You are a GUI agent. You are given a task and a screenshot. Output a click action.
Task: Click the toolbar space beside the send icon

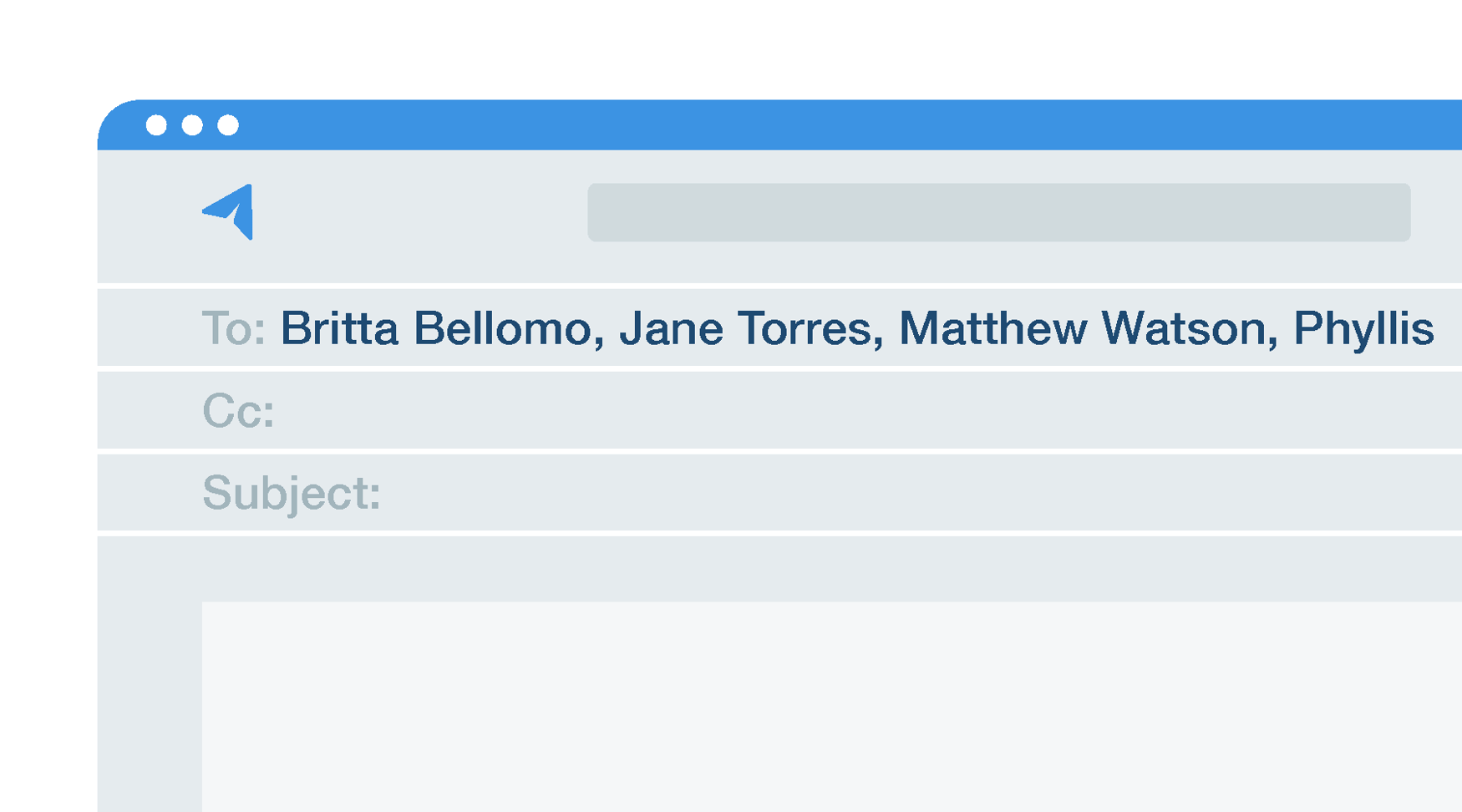coord(418,213)
